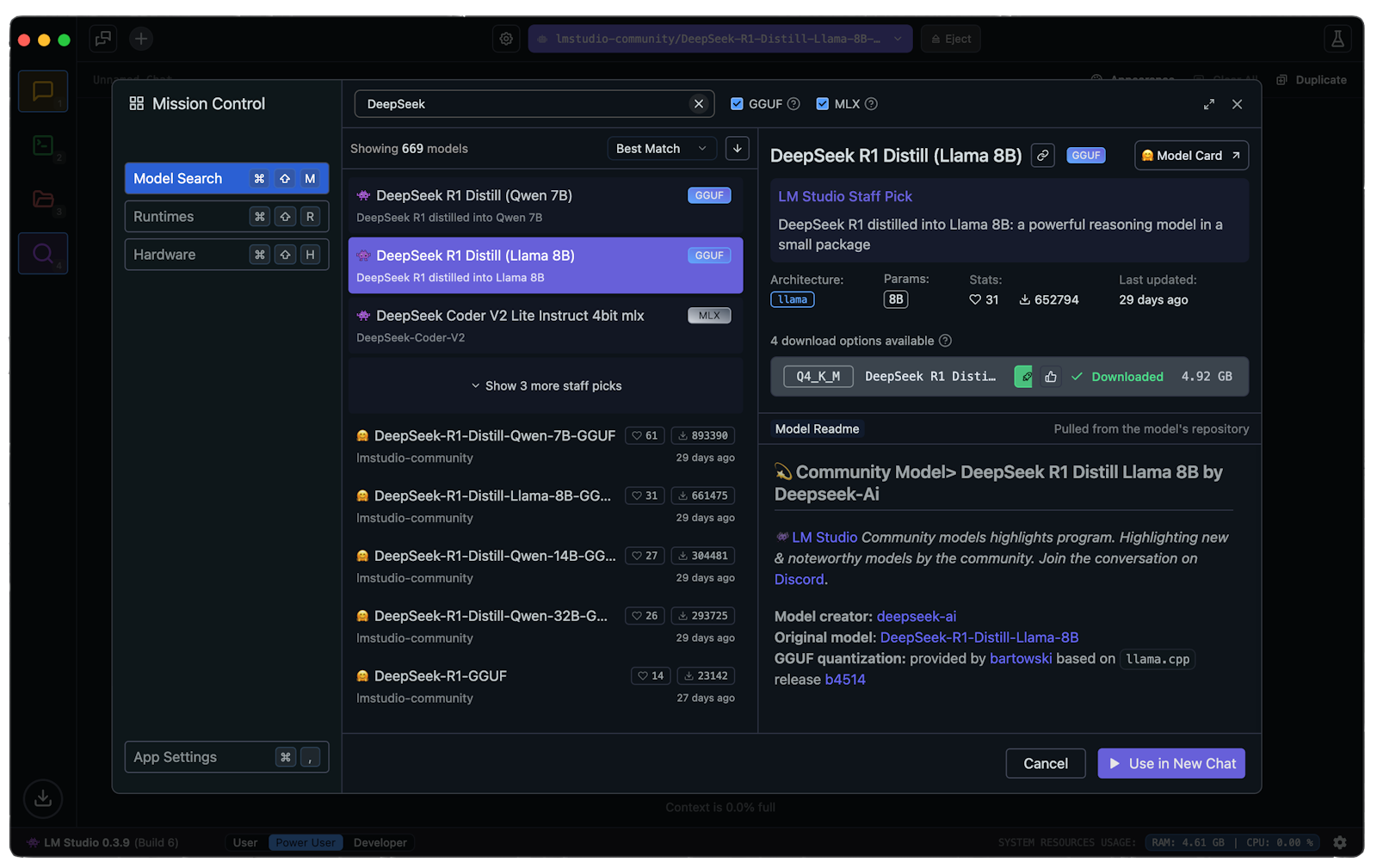Click the Context fullness indicator at the bottom
Image resolution: width=1377 pixels, height=868 pixels.
(720, 807)
